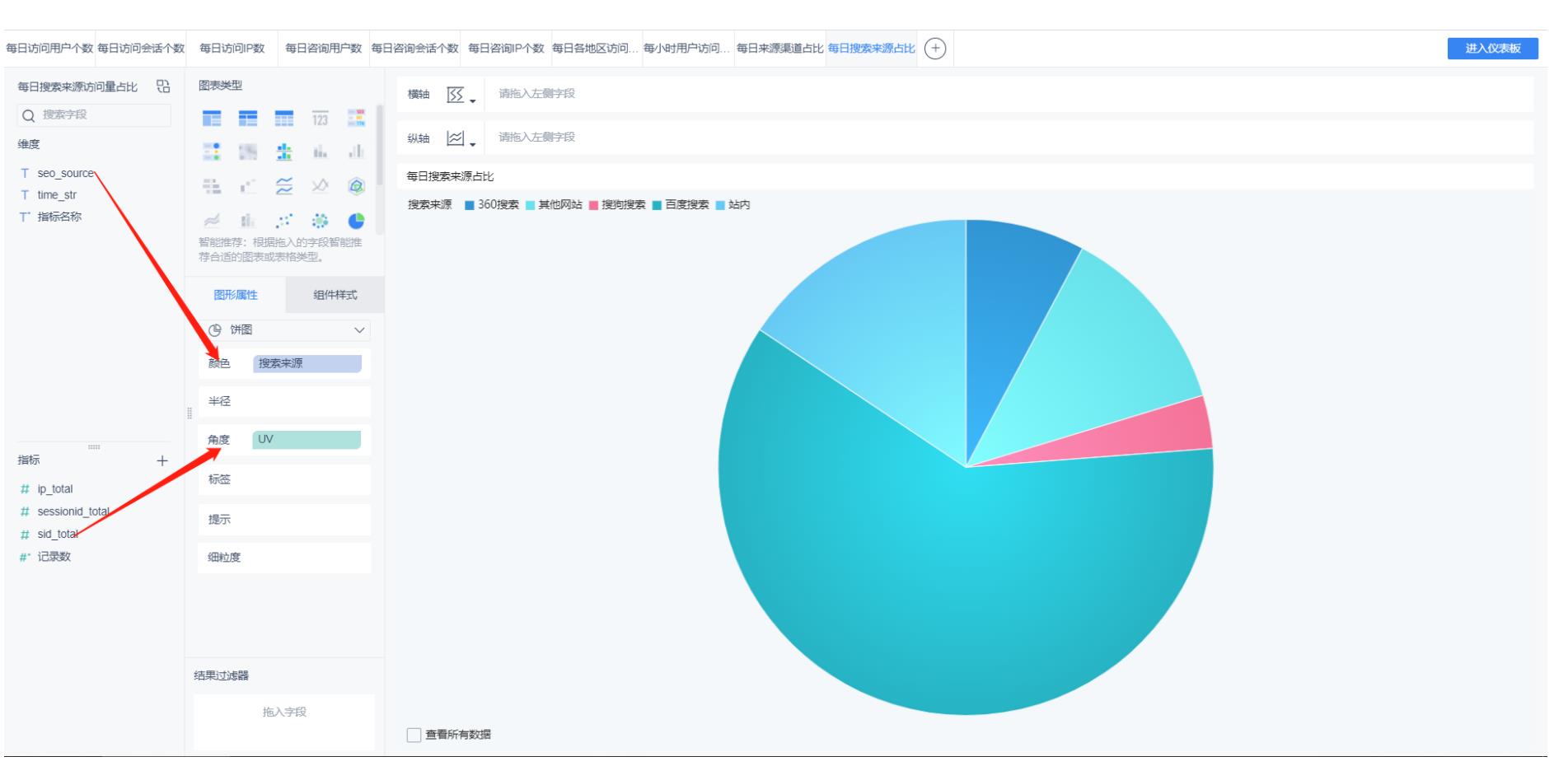Image resolution: width=1568 pixels, height=780 pixels.
Task: Switch to the 图形属性 tab
Action: (236, 295)
